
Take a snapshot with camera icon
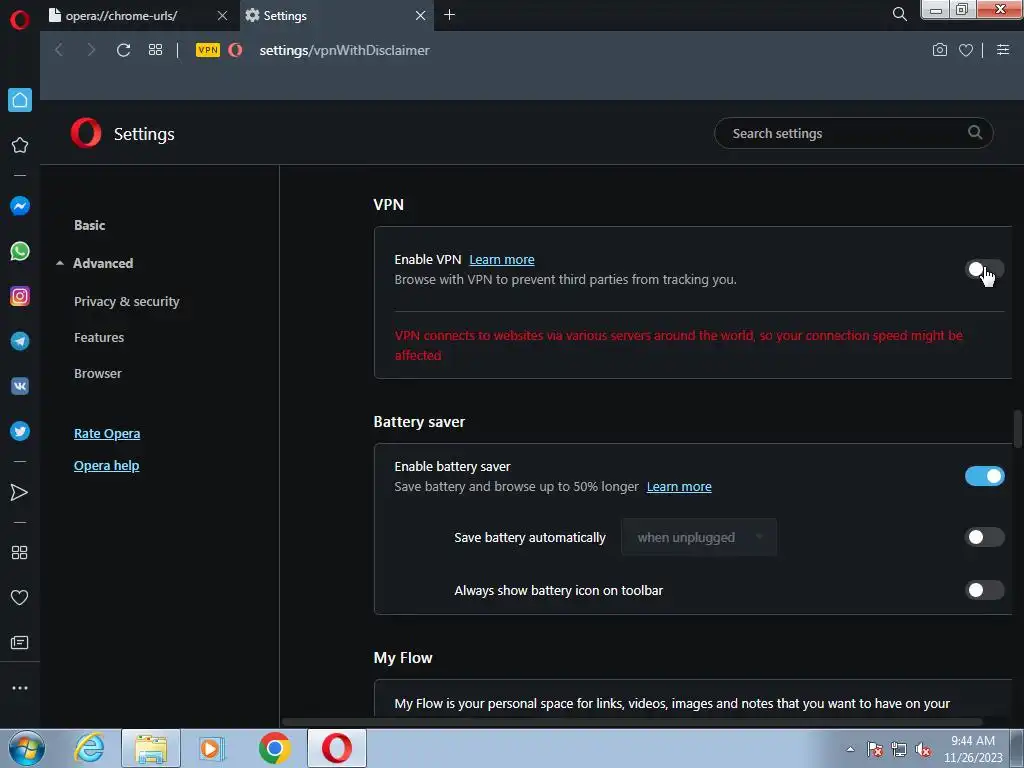point(940,50)
